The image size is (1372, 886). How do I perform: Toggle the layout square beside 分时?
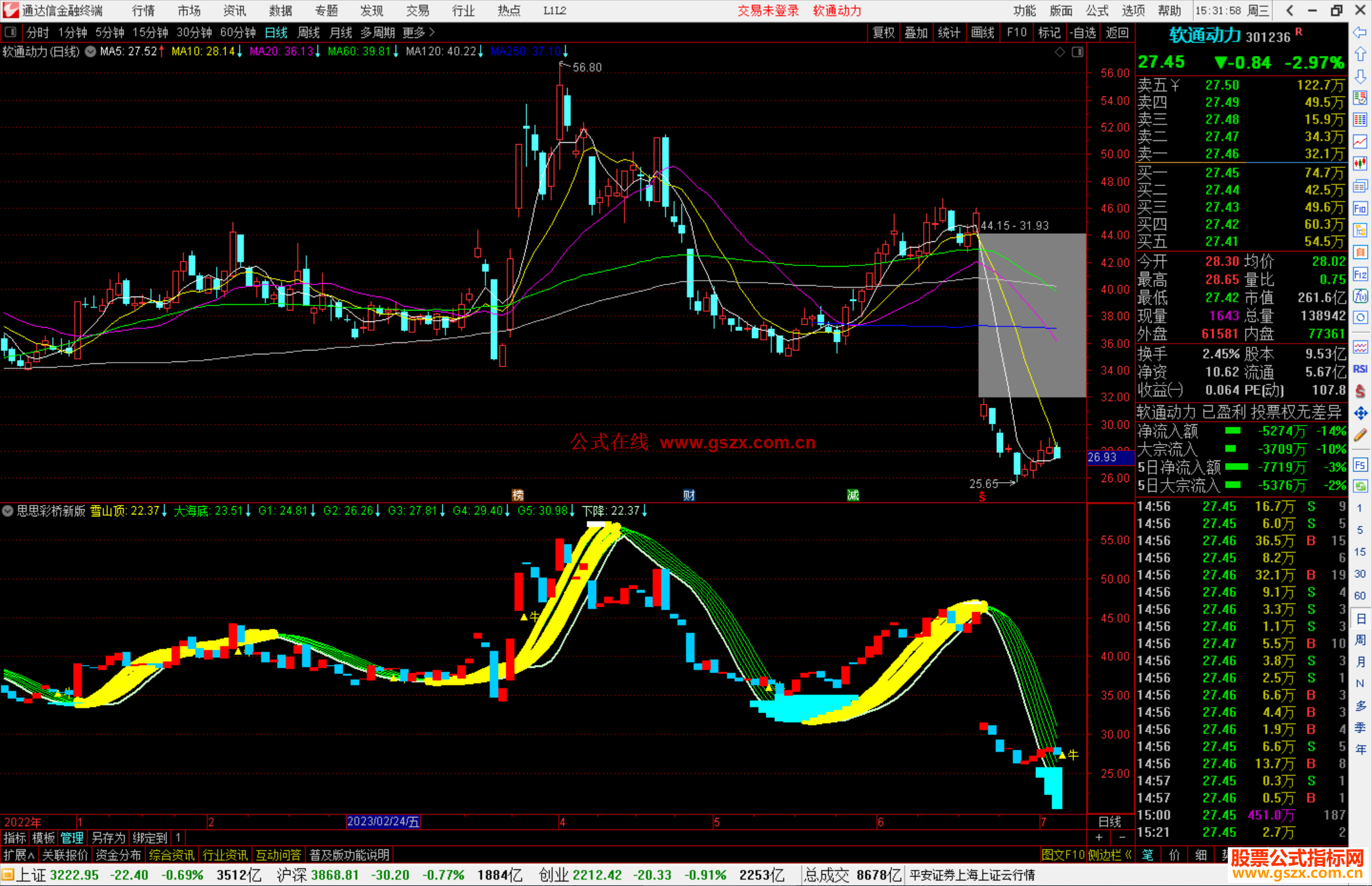point(11,32)
